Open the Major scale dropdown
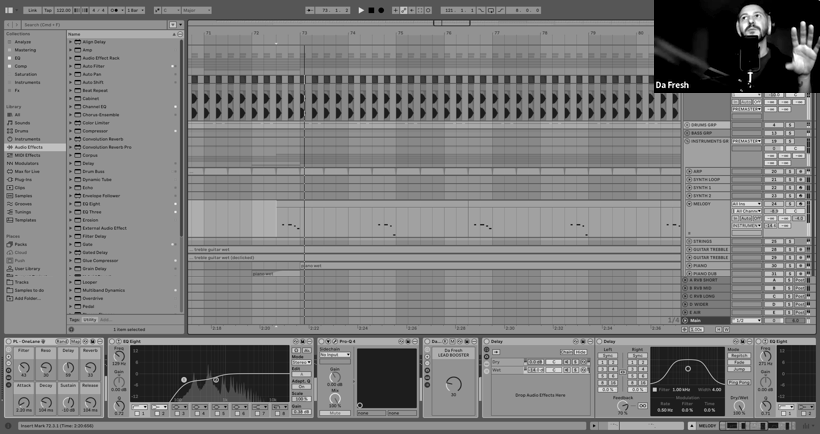 tap(195, 11)
